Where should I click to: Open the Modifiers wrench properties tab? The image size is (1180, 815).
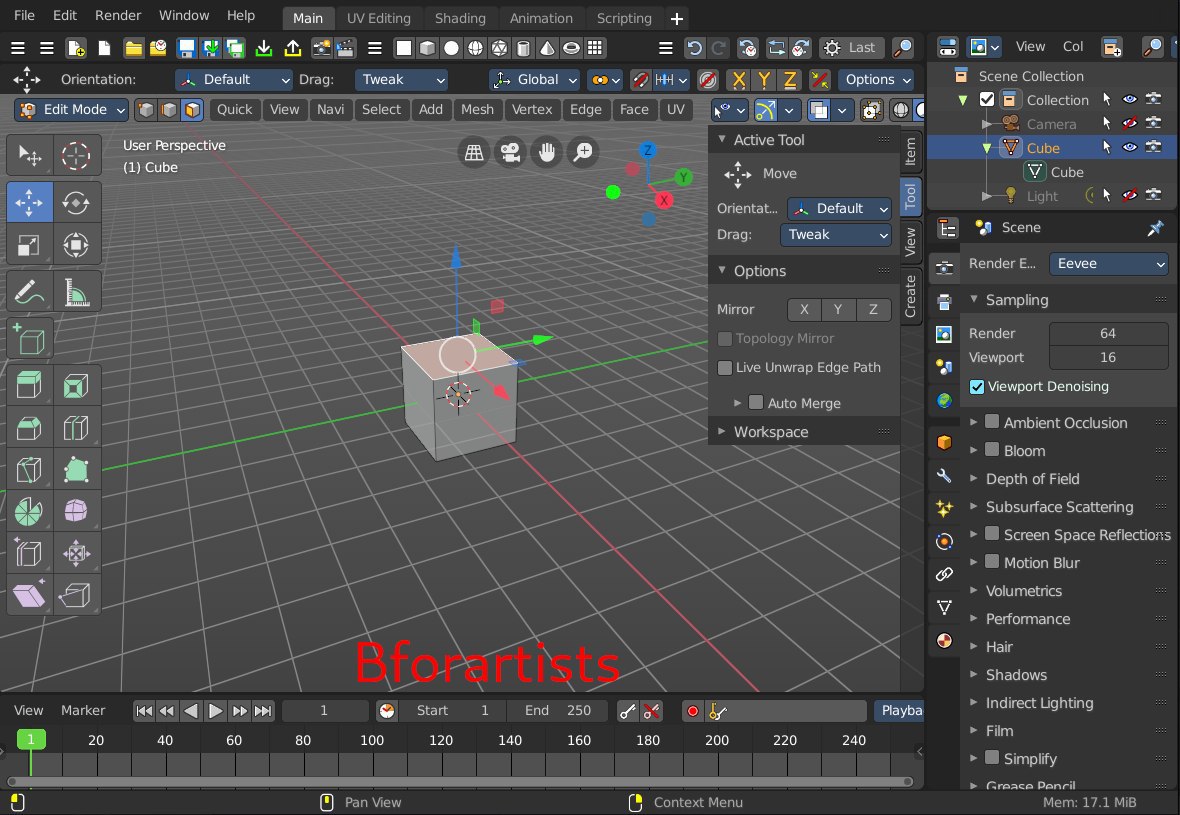pyautogui.click(x=944, y=475)
